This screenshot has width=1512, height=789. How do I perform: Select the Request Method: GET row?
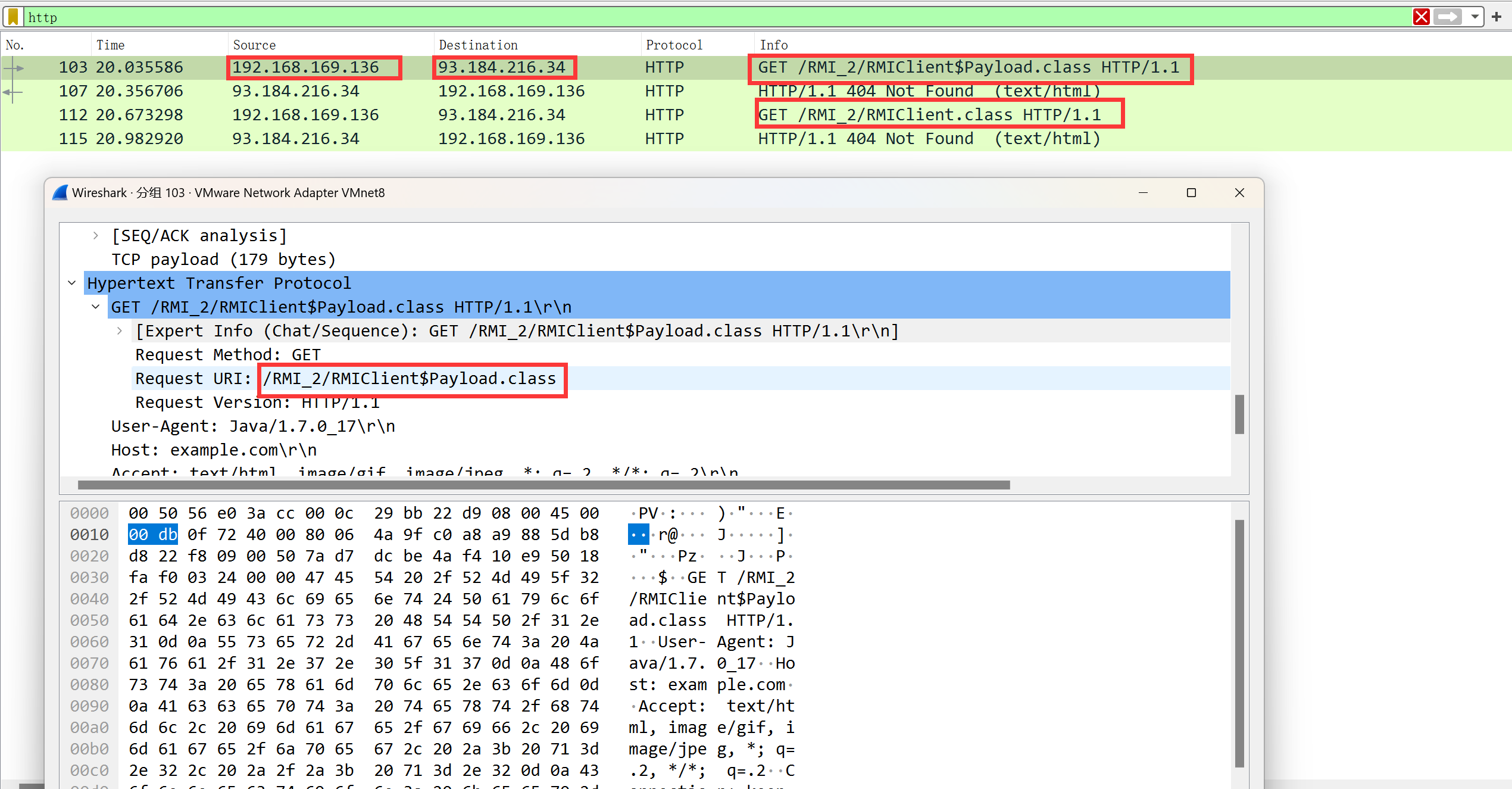680,355
